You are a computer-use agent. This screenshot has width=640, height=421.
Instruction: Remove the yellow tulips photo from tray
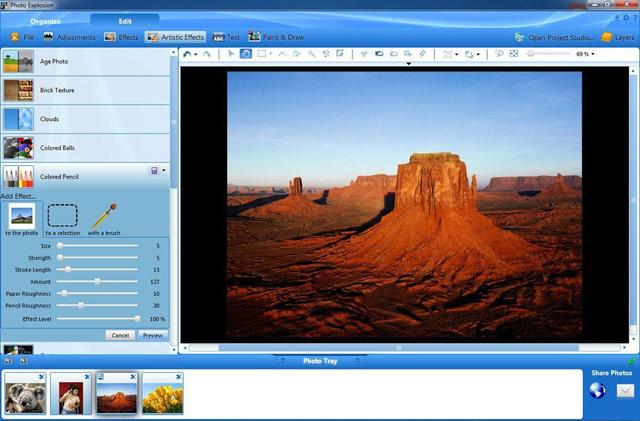click(x=178, y=377)
